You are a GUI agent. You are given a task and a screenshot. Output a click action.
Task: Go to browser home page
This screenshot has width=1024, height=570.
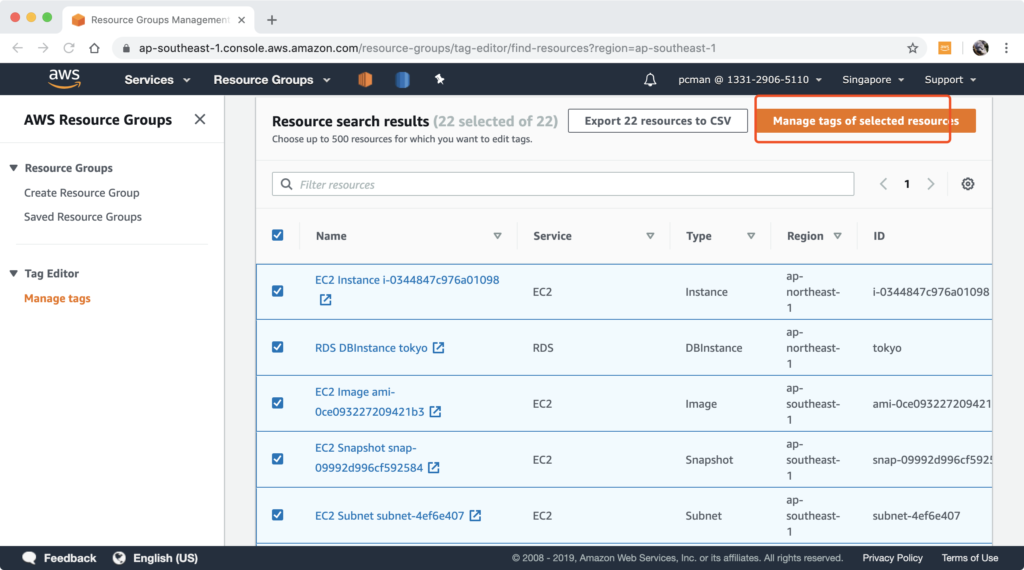(94, 48)
